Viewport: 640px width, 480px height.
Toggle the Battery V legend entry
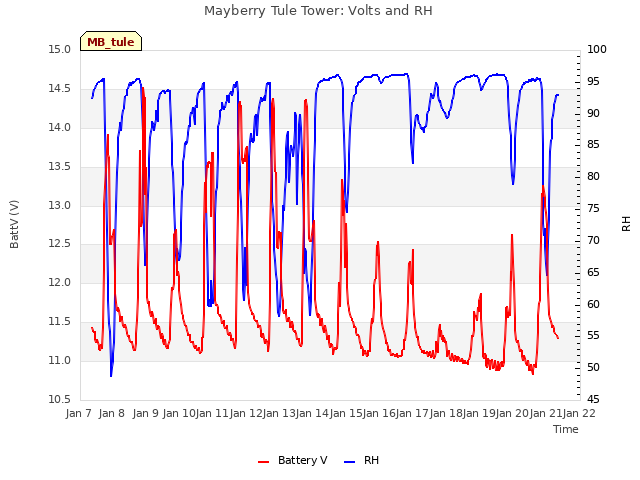[x=292, y=460]
